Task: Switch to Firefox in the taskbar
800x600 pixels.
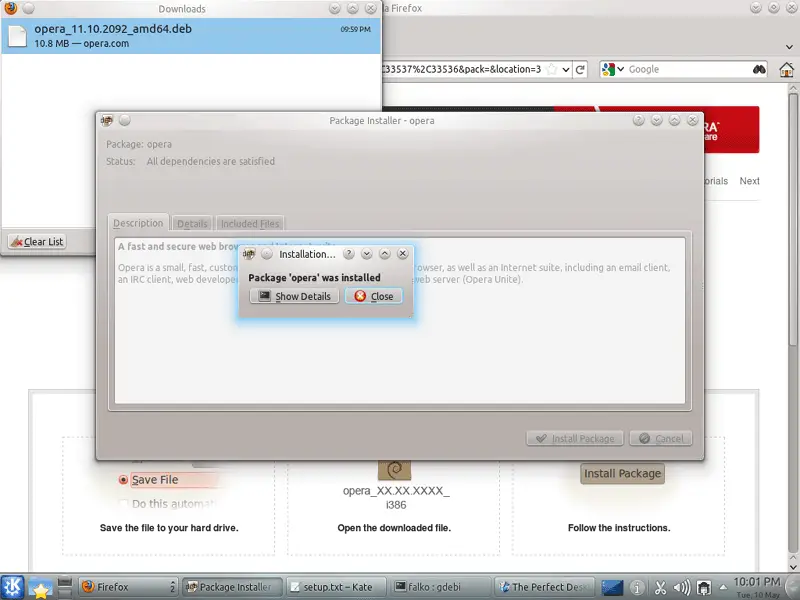Action: 129,587
